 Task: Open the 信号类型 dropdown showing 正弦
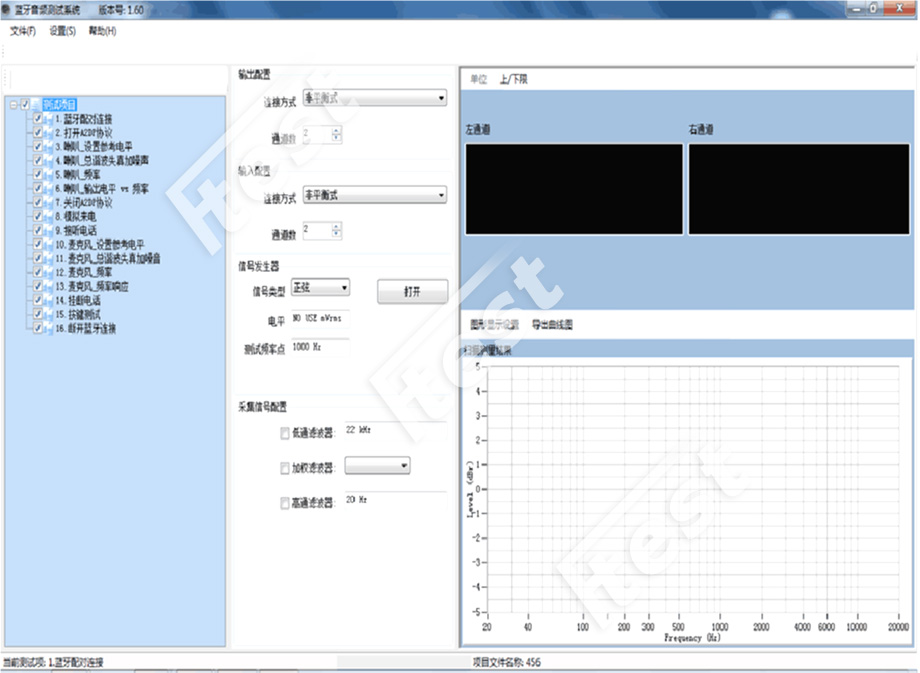326,288
